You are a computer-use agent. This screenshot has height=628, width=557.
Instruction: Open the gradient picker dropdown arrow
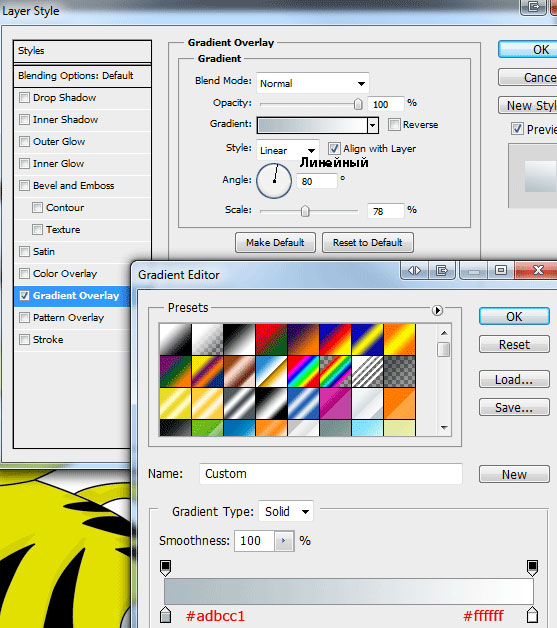(x=373, y=125)
